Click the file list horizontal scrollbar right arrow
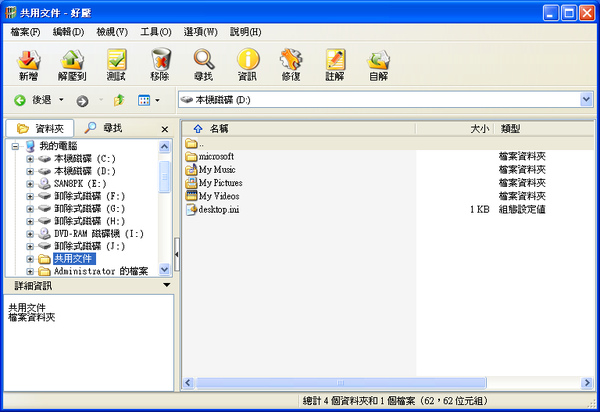Viewport: 600px width, 412px height. coord(587,383)
